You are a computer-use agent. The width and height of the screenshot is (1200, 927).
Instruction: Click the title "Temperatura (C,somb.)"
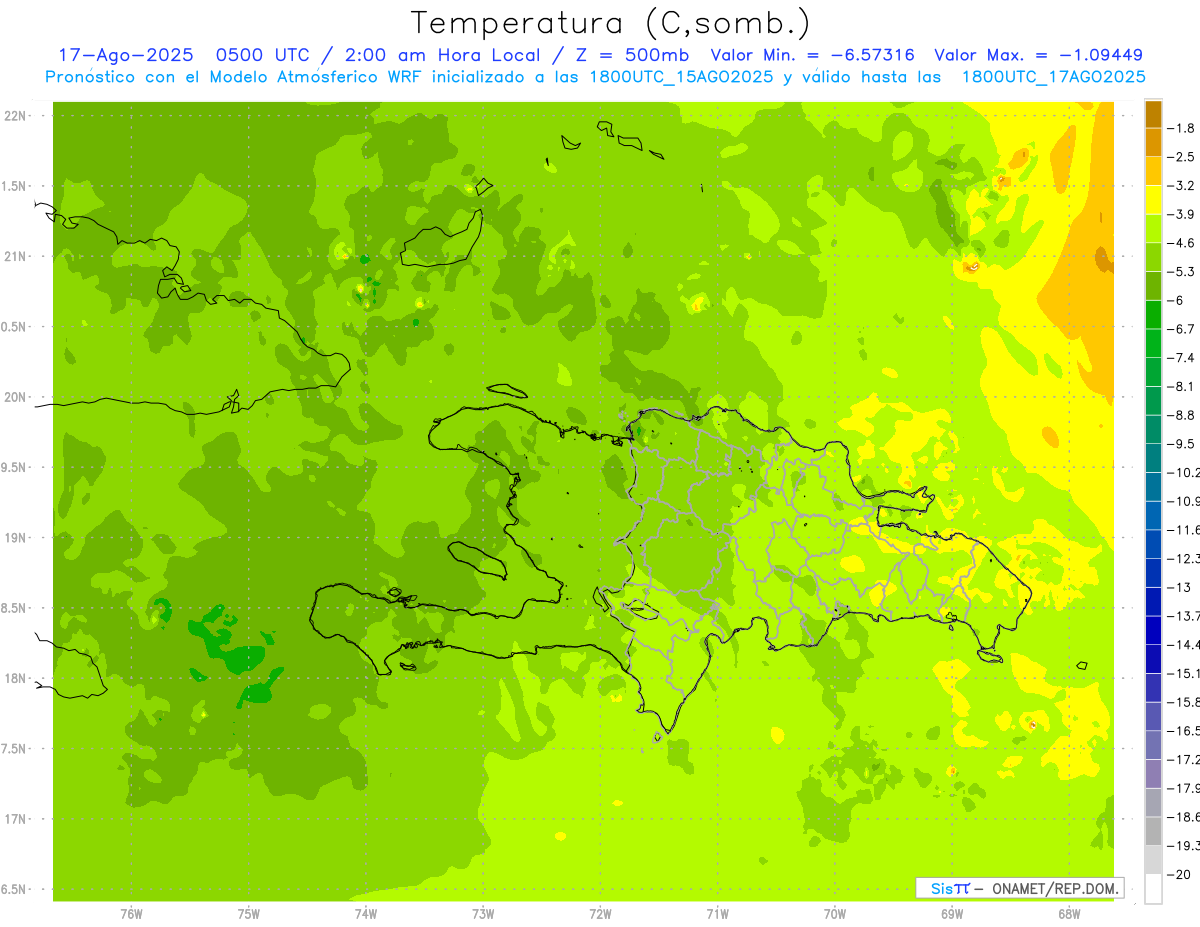point(610,23)
